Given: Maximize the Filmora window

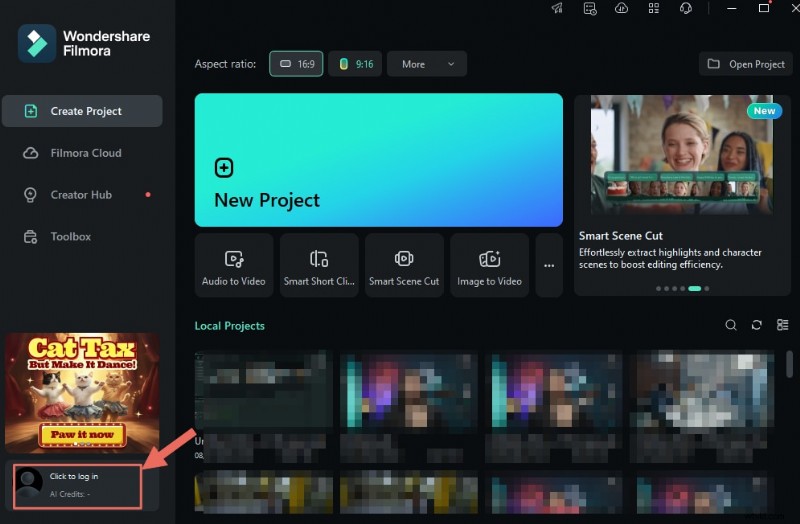Looking at the screenshot, I should [764, 8].
